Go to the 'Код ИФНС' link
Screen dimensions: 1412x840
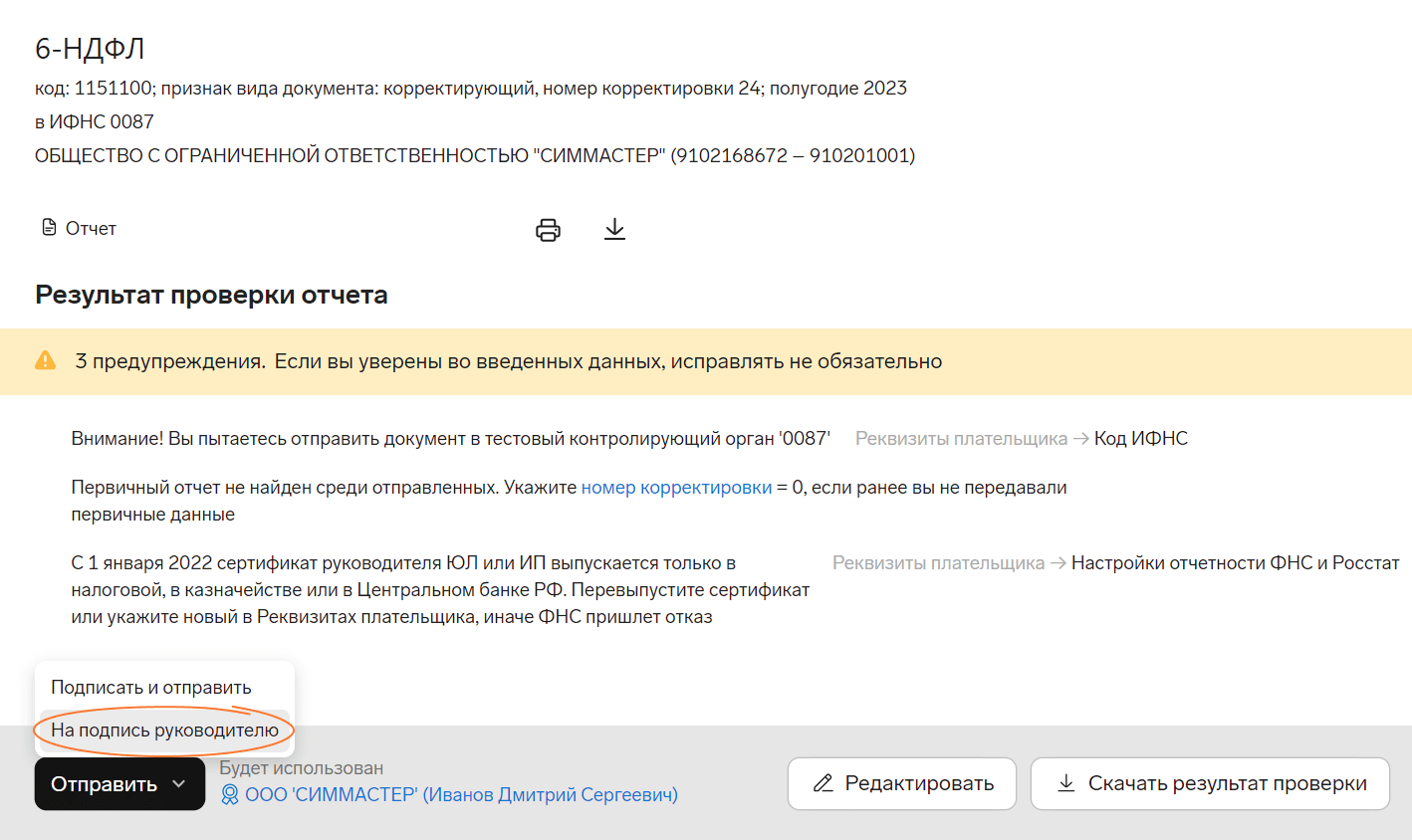click(x=1140, y=439)
